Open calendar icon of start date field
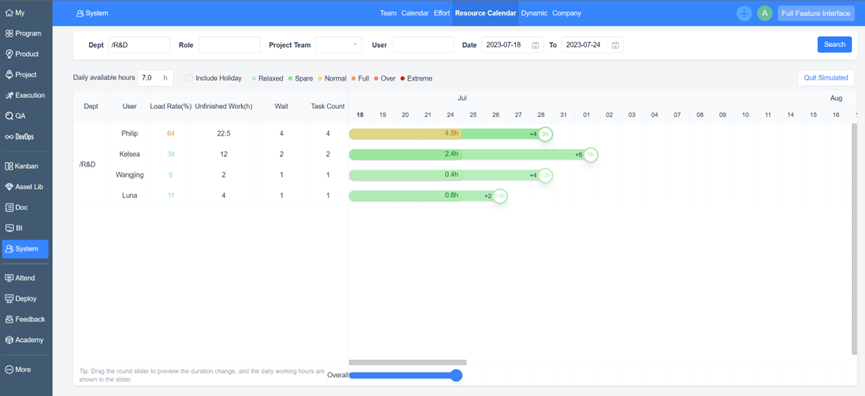 click(x=535, y=45)
